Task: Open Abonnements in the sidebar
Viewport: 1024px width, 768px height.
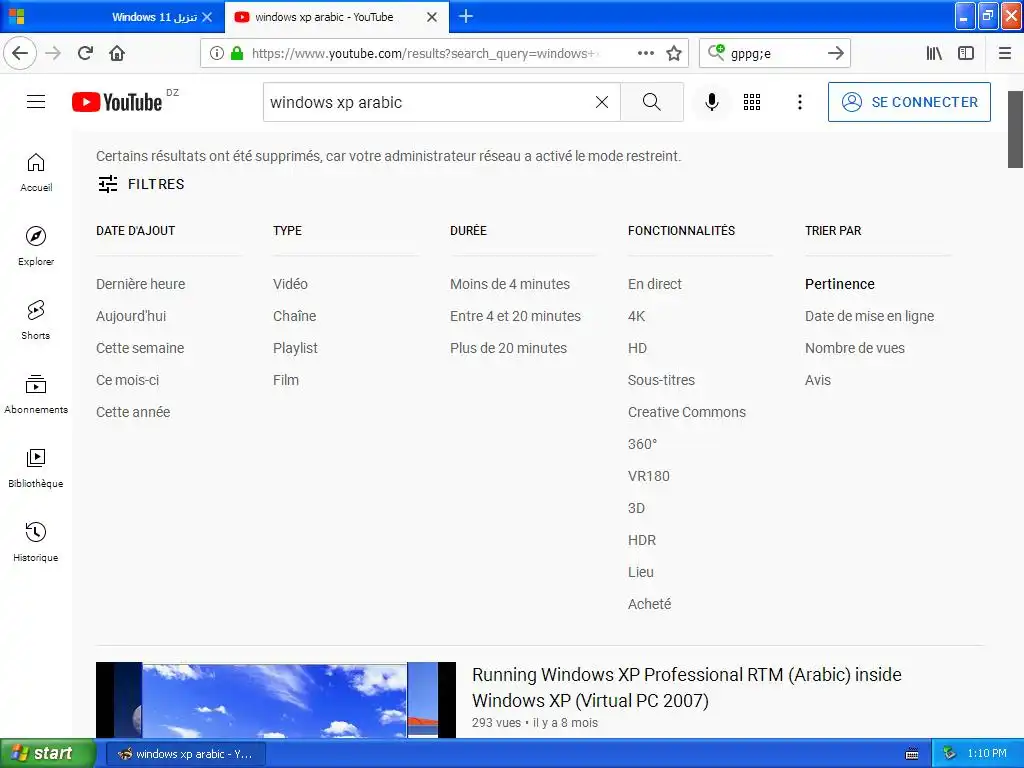Action: click(x=36, y=394)
